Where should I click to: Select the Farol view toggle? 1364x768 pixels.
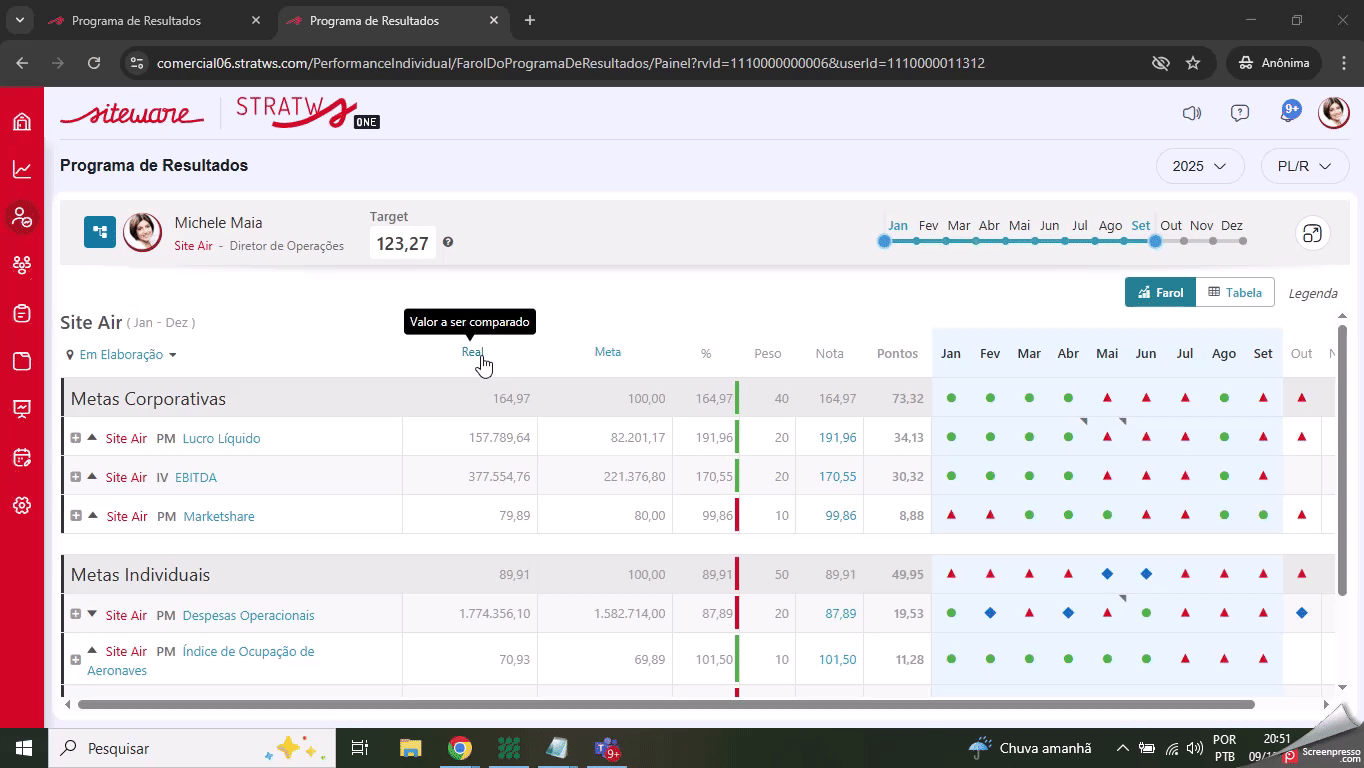(1160, 292)
